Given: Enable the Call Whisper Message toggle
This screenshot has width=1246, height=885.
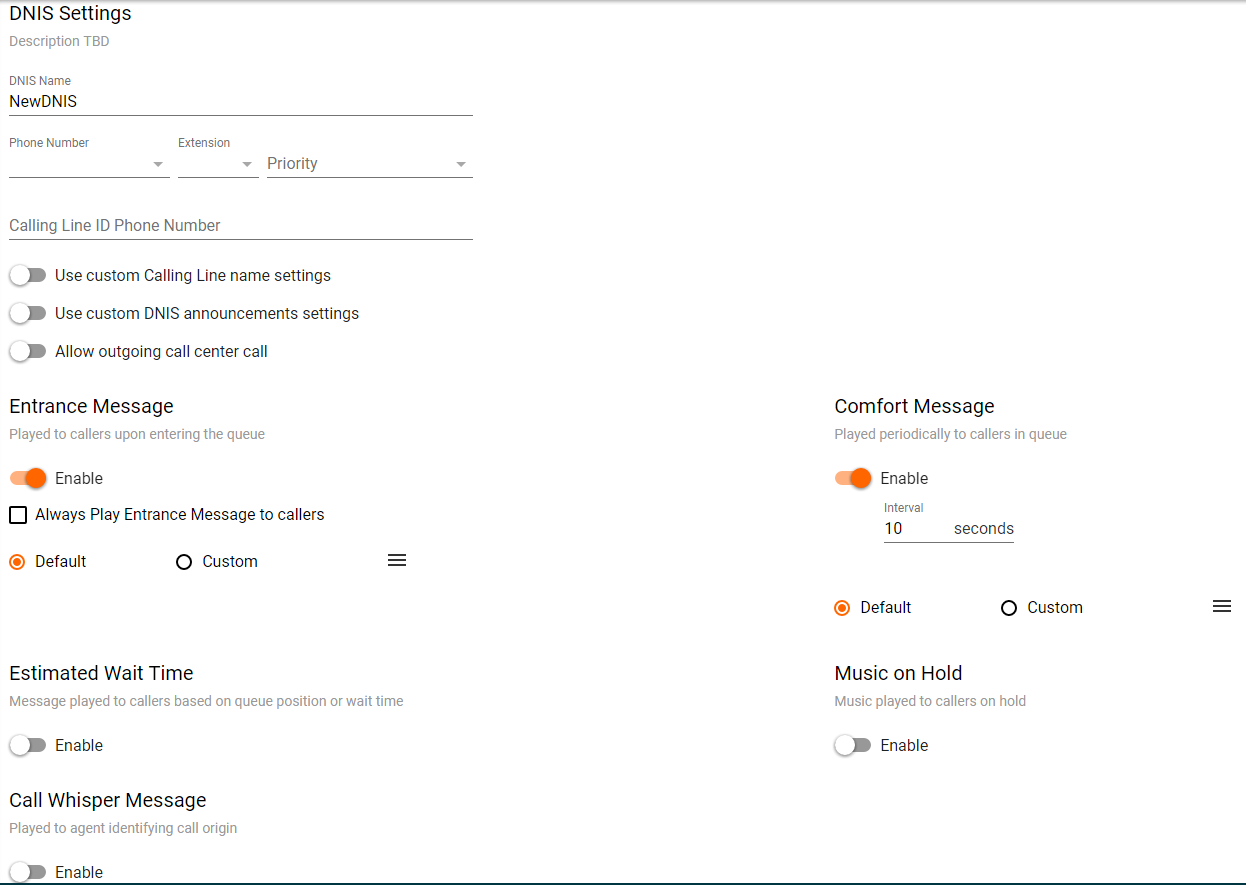Looking at the screenshot, I should click(x=28, y=872).
